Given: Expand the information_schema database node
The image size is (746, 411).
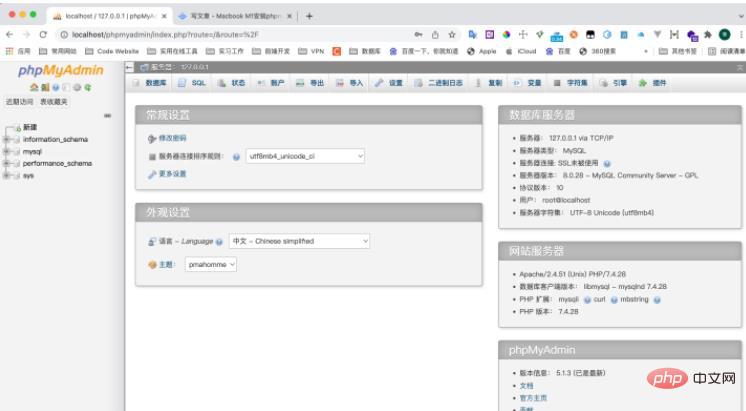Looking at the screenshot, I should [6, 139].
